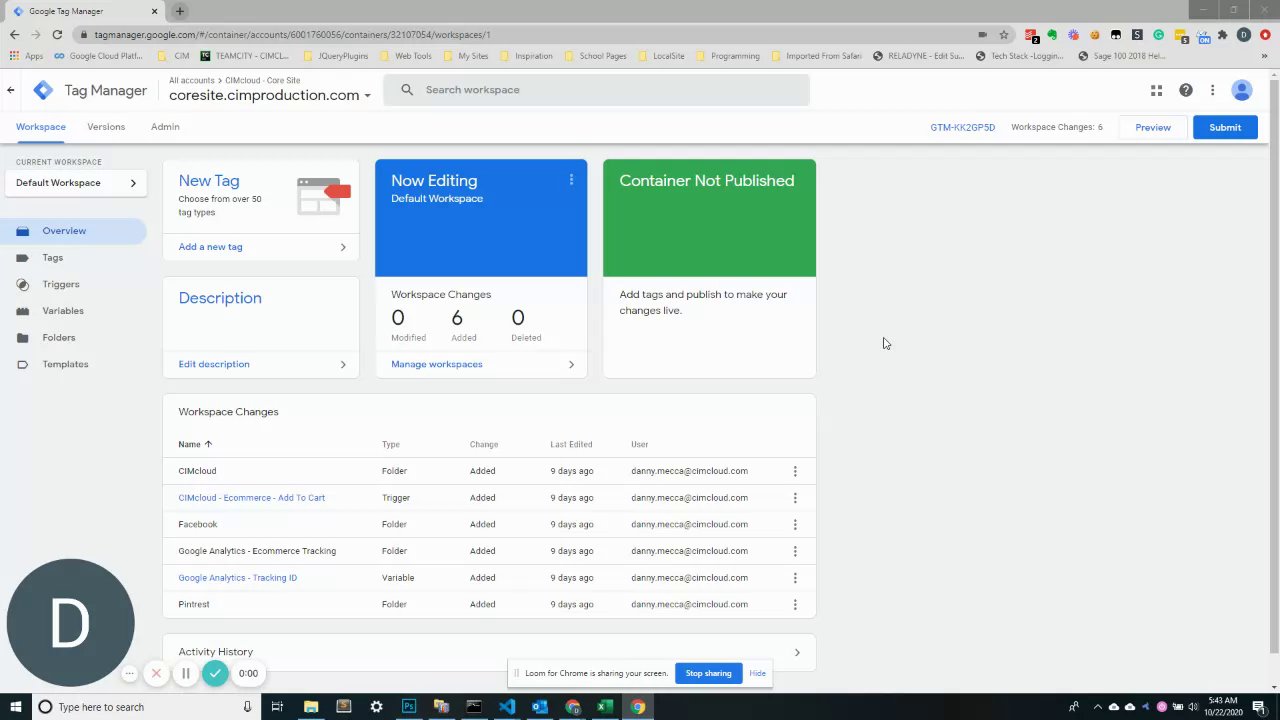Go back using the Tag Manager back arrow

[11, 90]
